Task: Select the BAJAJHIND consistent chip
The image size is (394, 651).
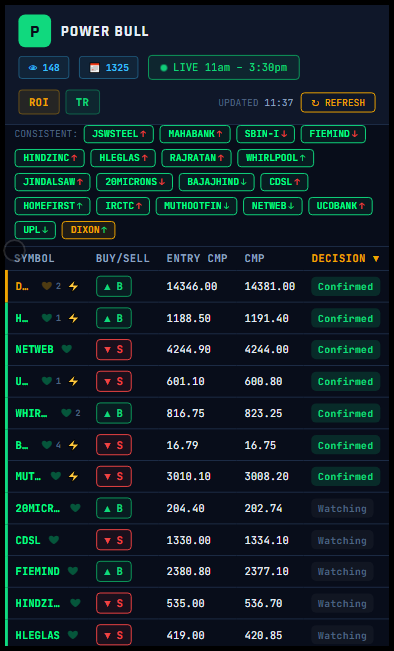Action: point(217,182)
